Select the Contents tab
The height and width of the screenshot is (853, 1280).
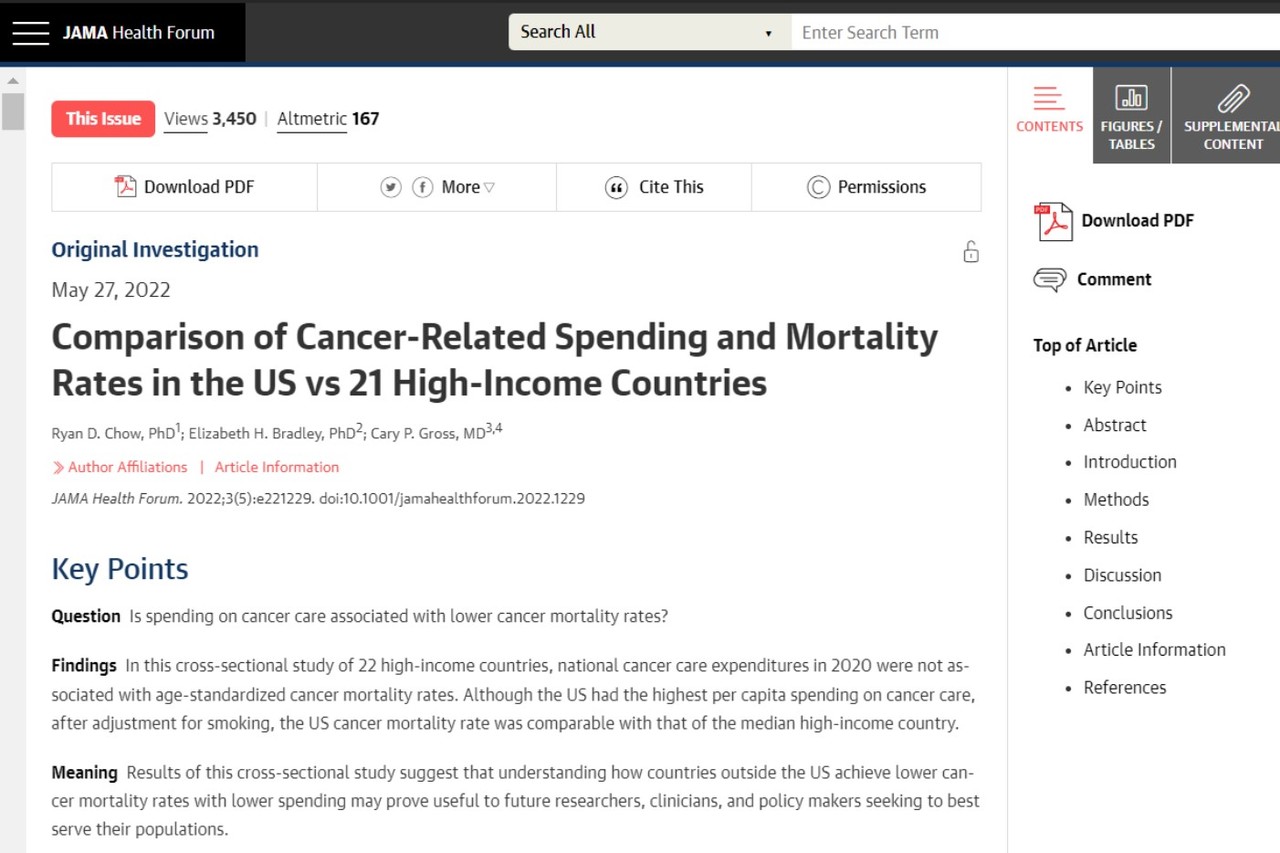click(x=1049, y=112)
